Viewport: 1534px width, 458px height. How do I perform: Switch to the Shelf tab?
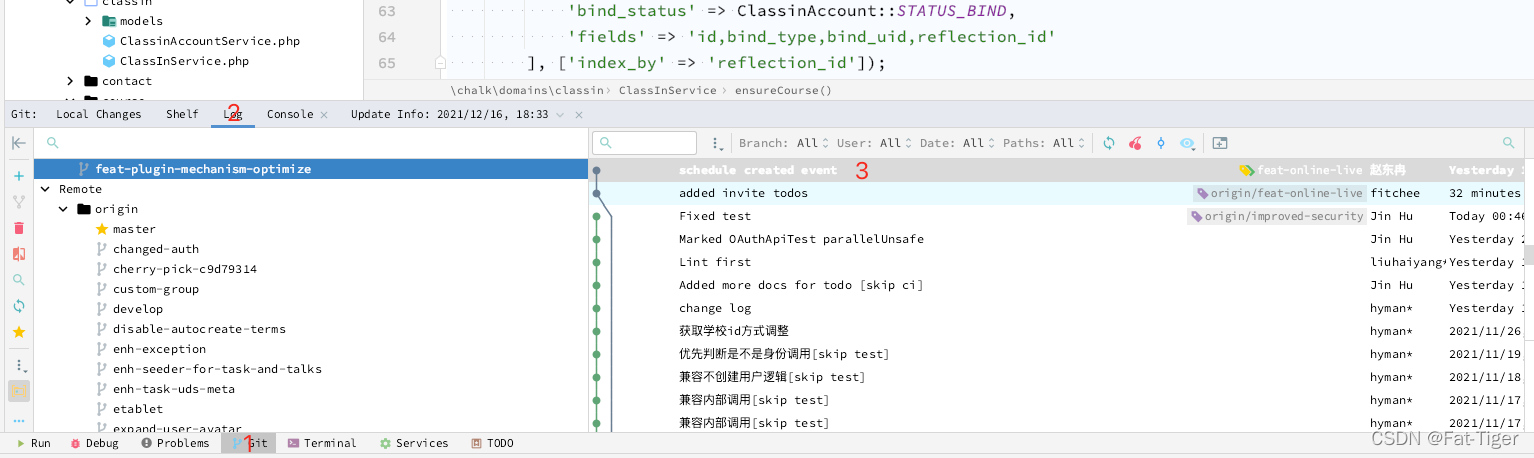[x=182, y=114]
